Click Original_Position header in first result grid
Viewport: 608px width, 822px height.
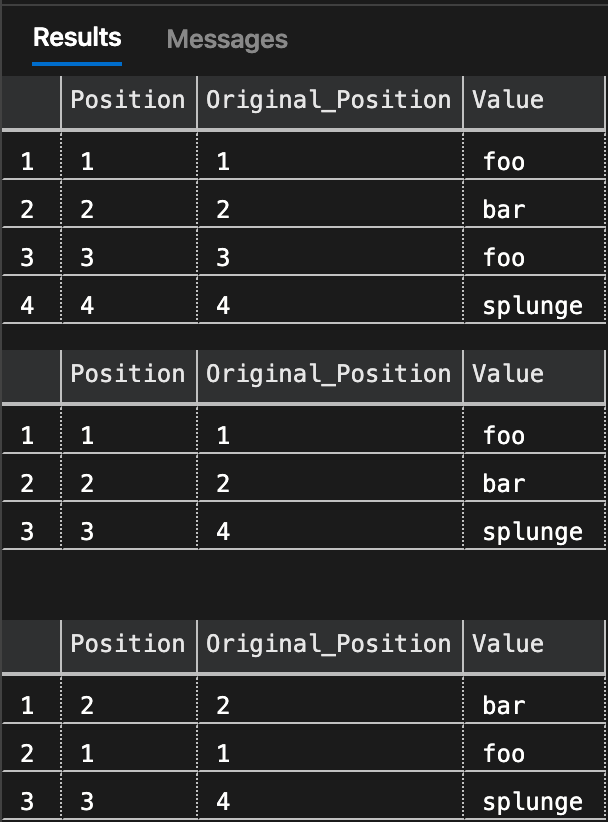click(x=329, y=100)
